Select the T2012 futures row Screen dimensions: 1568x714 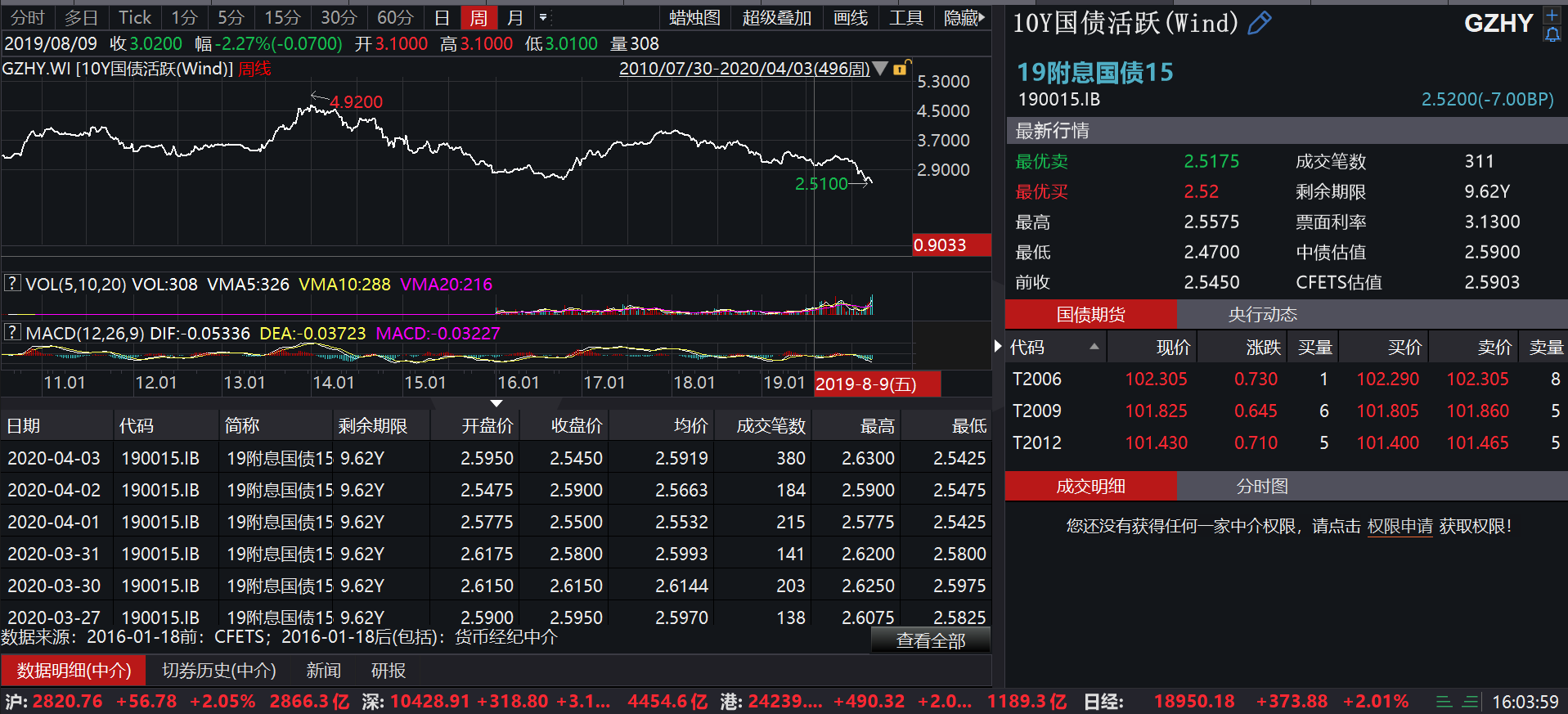click(x=1286, y=442)
